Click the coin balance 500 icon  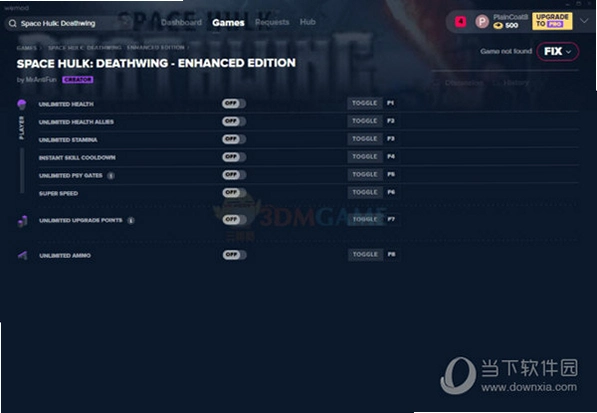coord(498,26)
